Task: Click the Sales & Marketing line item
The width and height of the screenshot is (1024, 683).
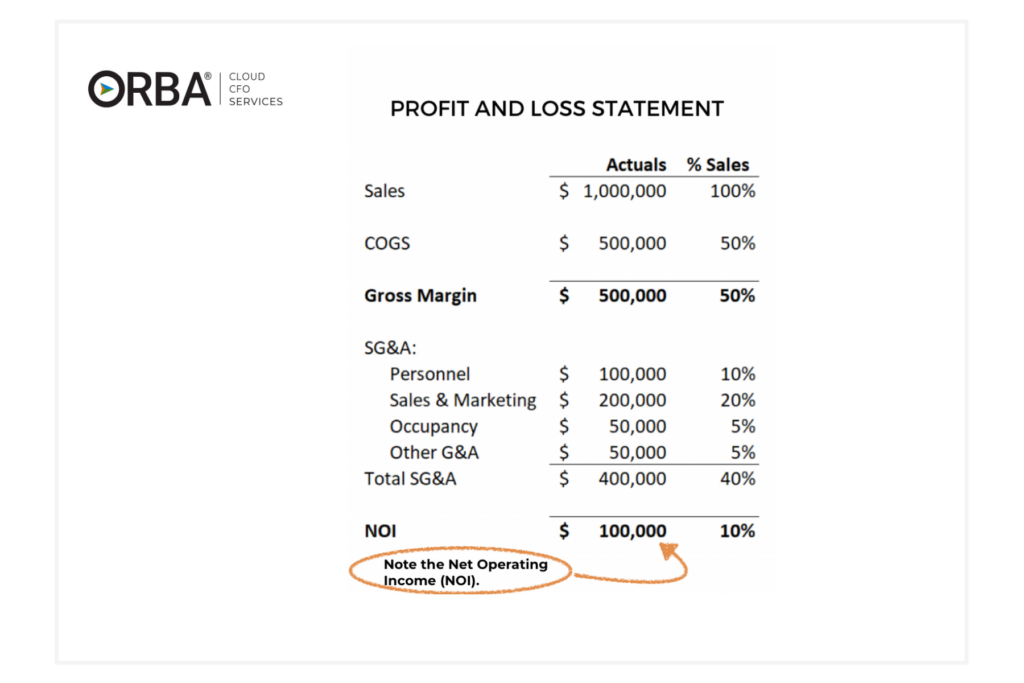Action: (463, 400)
